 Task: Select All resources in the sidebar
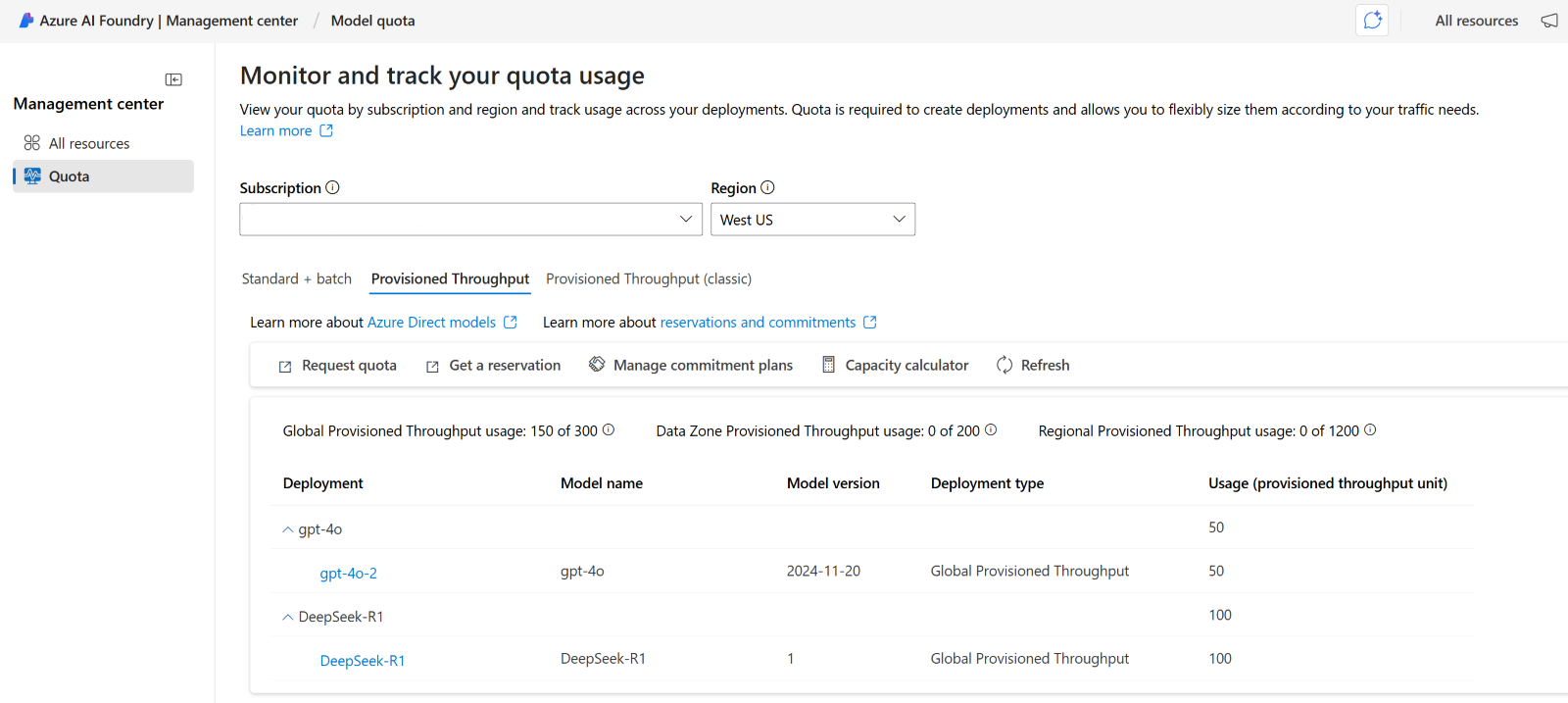tap(88, 143)
